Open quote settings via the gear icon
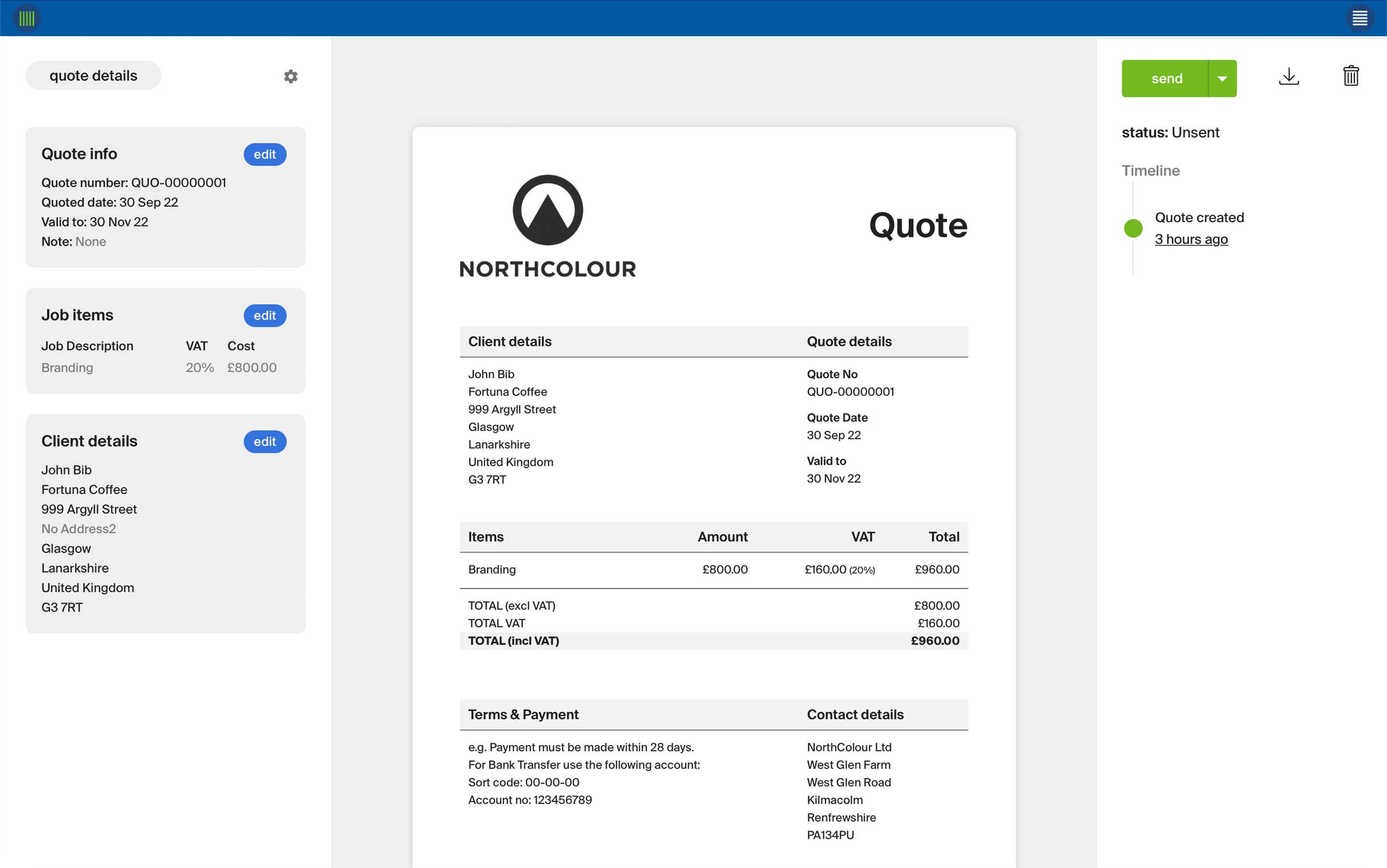This screenshot has width=1387, height=868. click(291, 76)
